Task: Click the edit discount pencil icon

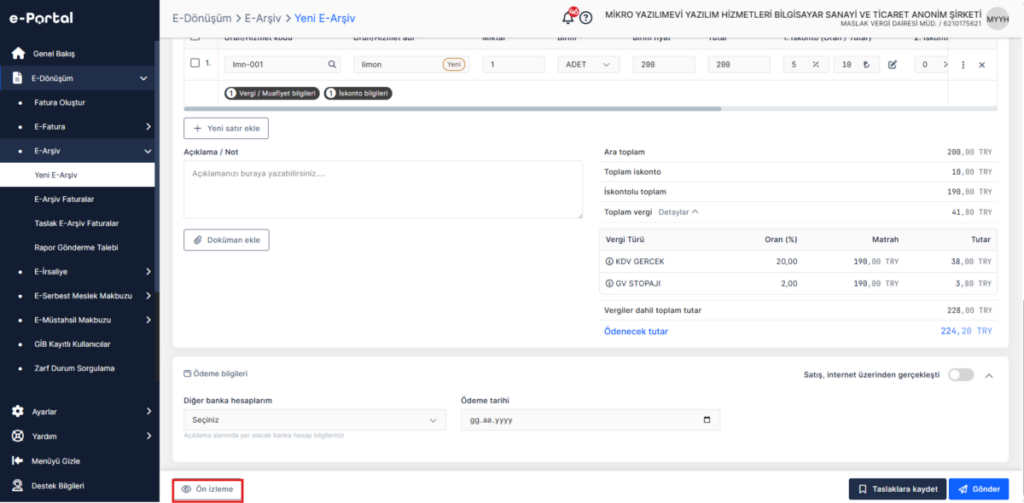Action: [x=892, y=65]
